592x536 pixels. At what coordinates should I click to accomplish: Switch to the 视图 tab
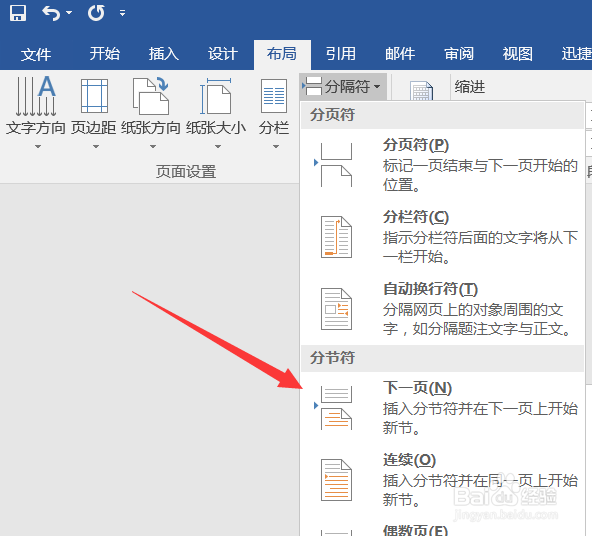518,54
